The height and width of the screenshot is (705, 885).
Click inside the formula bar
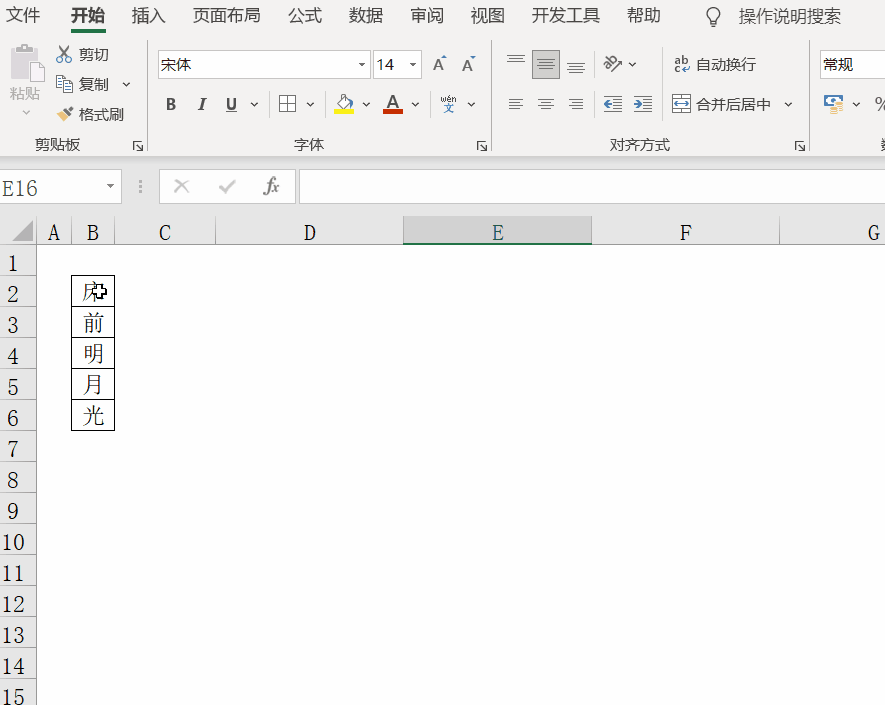592,186
